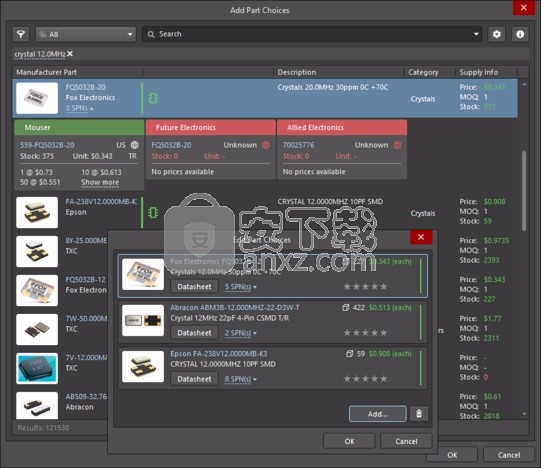Image resolution: width=544 pixels, height=469 pixels.
Task: Click the $0.908 price of Epson FA-238V row
Action: (x=495, y=202)
